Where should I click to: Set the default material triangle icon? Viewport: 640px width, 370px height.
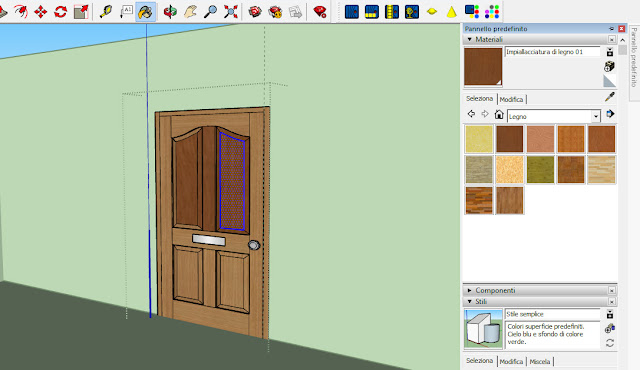tap(609, 81)
